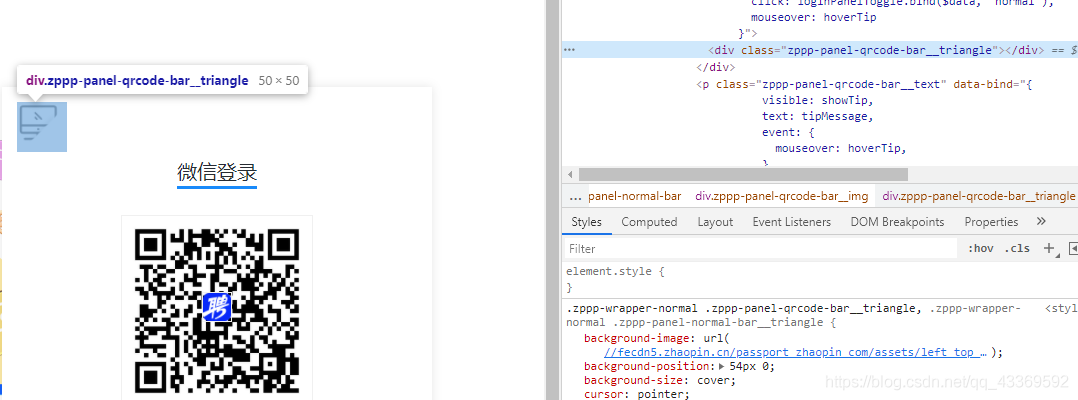Select div.zppp-panel-qrcode-bar__triangle breadcrumb
This screenshot has width=1078, height=400.
pyautogui.click(x=978, y=197)
